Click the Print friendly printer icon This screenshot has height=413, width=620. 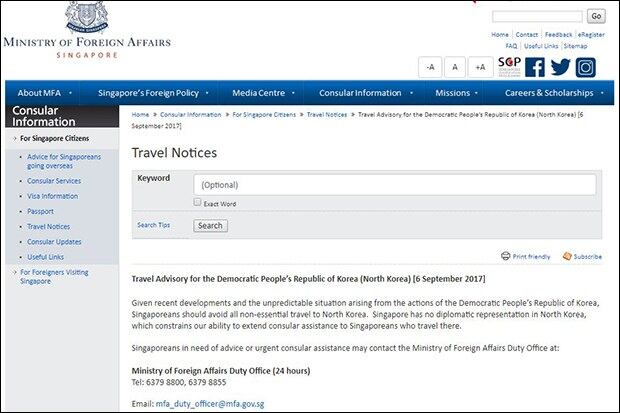click(506, 256)
